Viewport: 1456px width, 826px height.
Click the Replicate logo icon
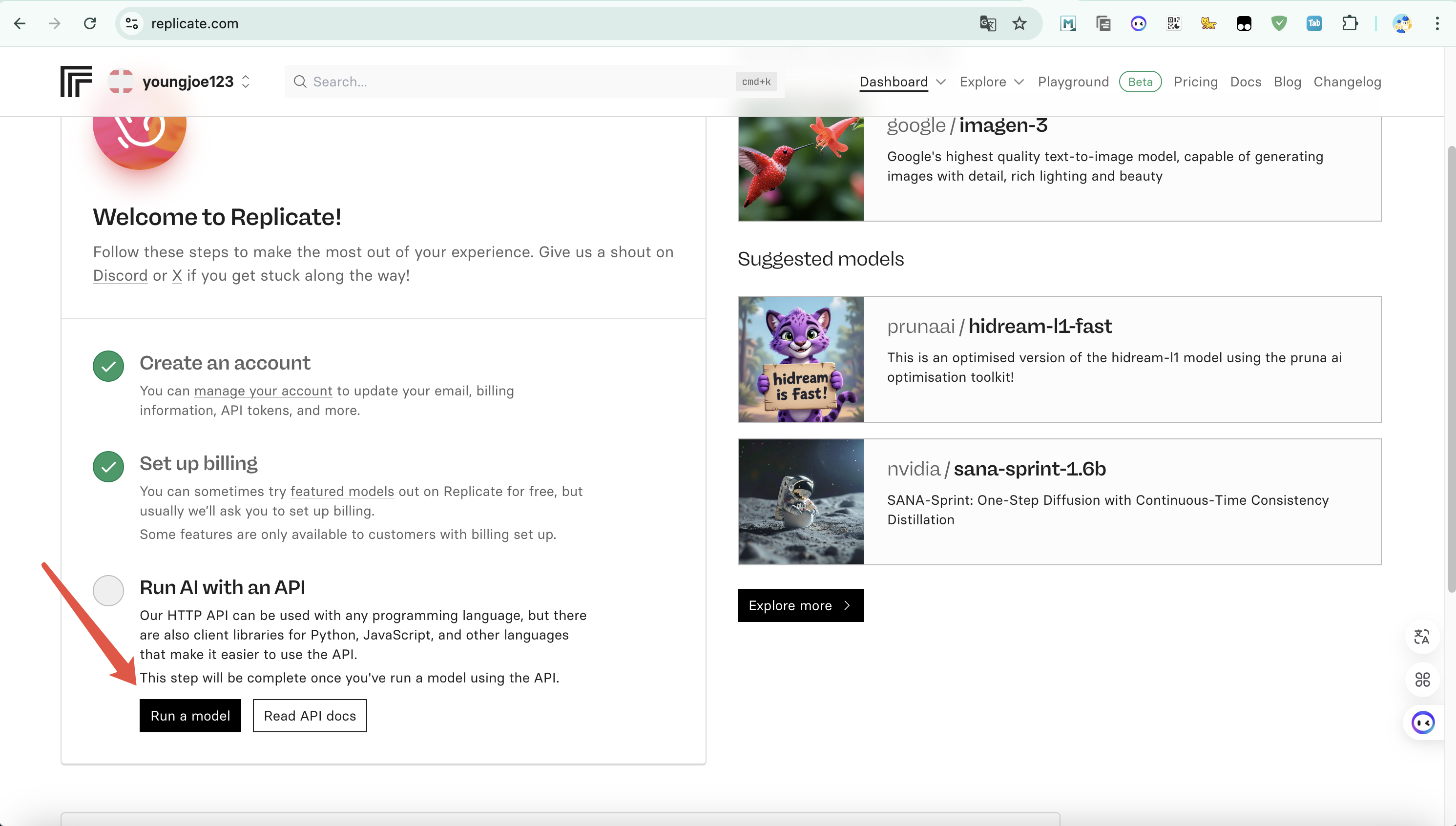tap(76, 81)
